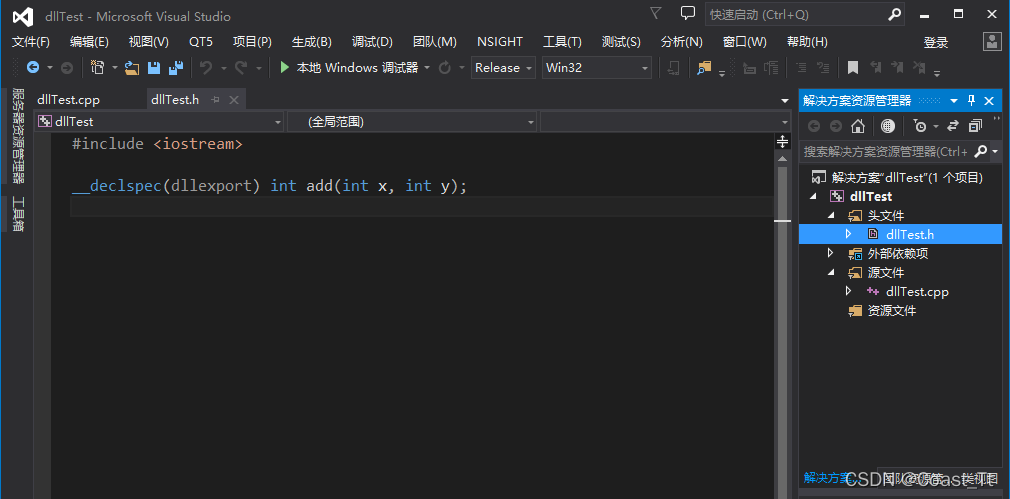The image size is (1010, 499).
Task: Expand the dllTest.cpp tree node arrow
Action: (x=848, y=291)
